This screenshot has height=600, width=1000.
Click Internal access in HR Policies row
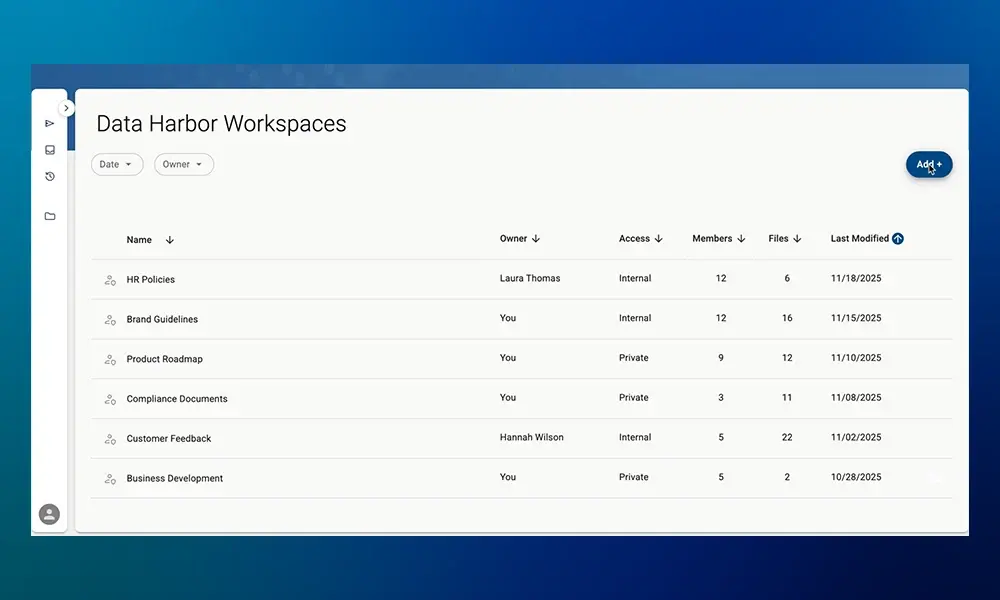coord(635,278)
